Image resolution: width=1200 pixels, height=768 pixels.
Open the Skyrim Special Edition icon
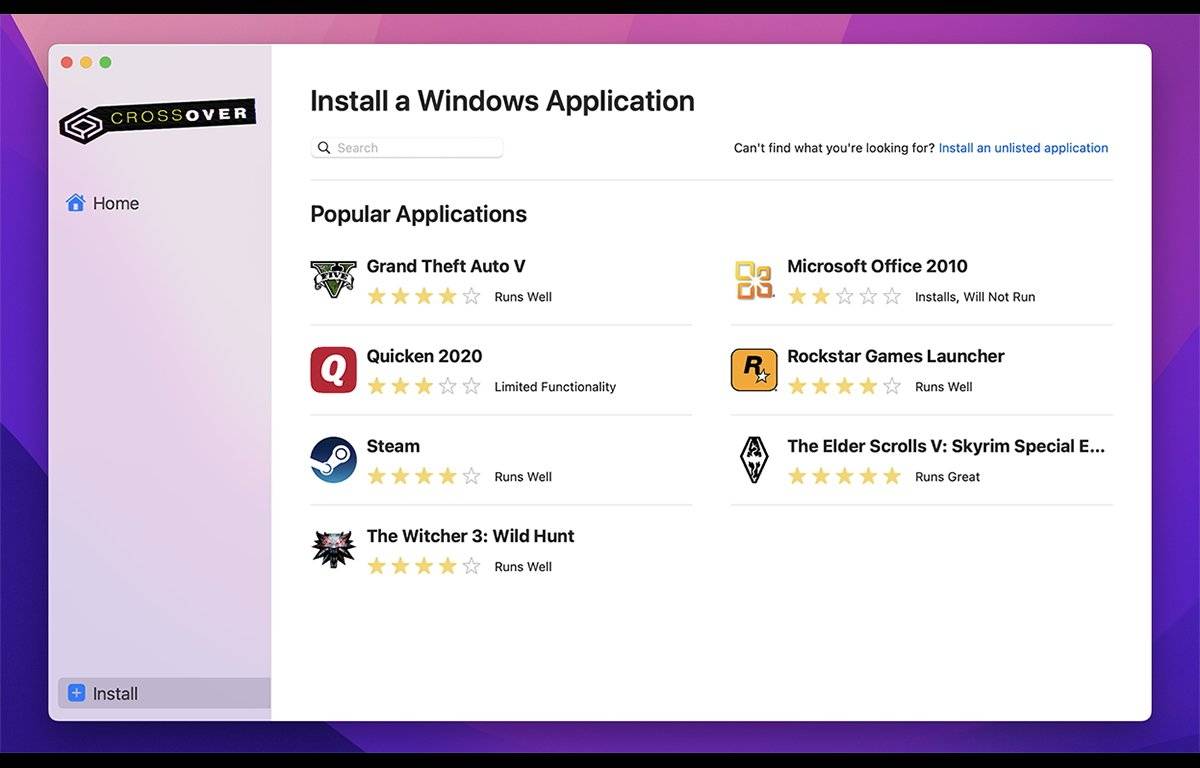click(x=754, y=460)
